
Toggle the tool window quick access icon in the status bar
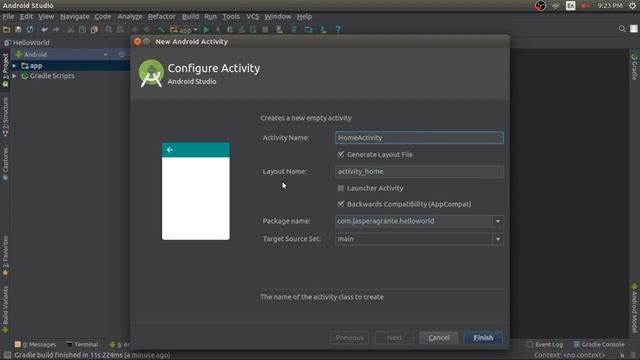pos(7,355)
